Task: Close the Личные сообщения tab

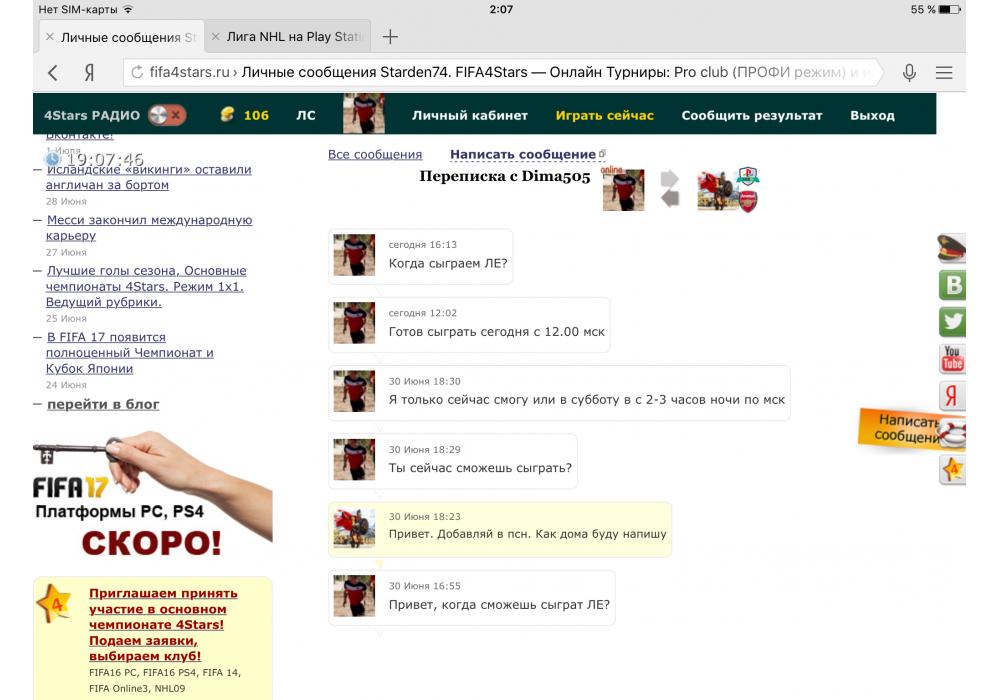Action: pos(49,37)
